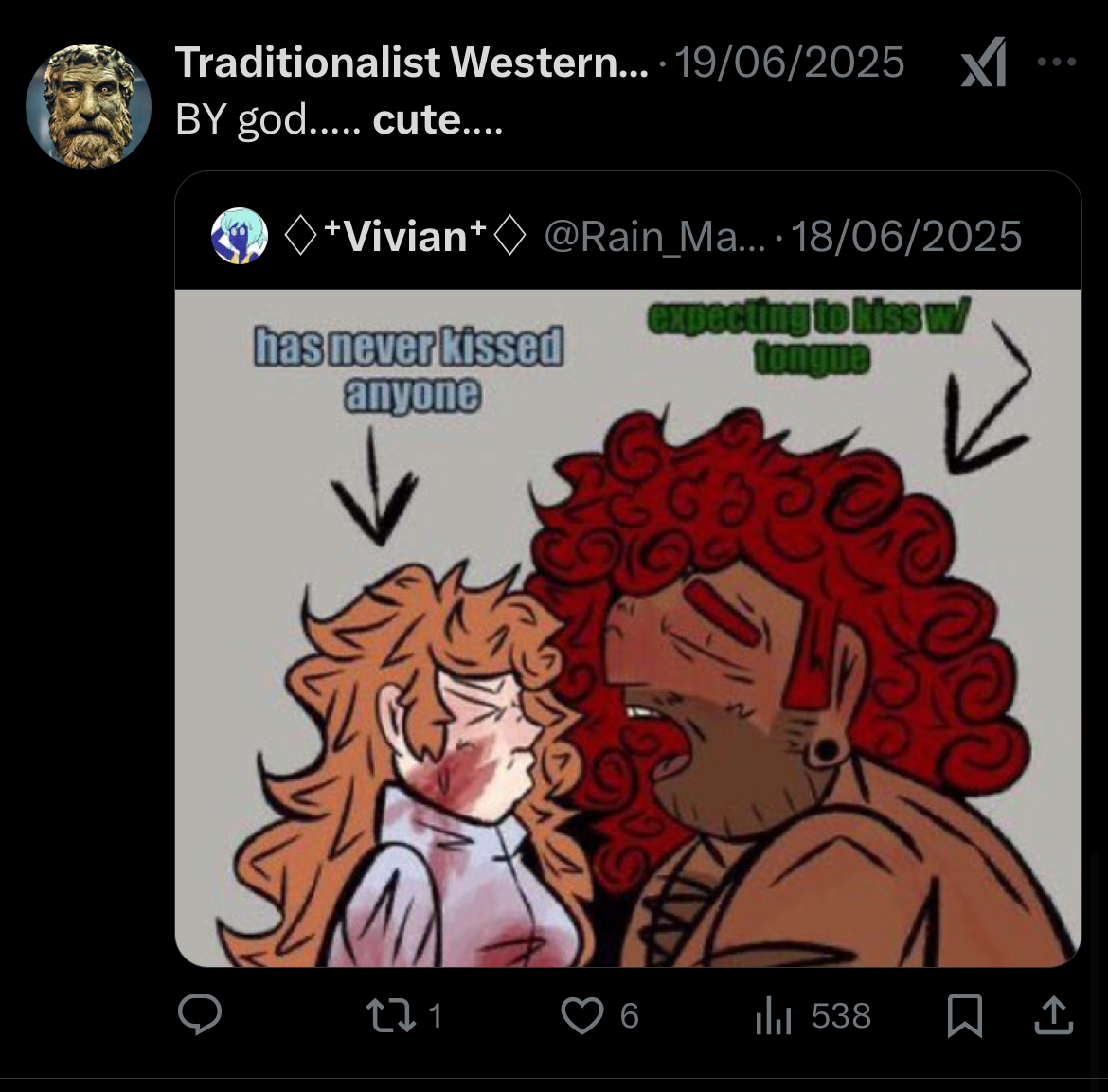Tap the repost arrows icon
This screenshot has height=1092, width=1108.
(x=391, y=1015)
